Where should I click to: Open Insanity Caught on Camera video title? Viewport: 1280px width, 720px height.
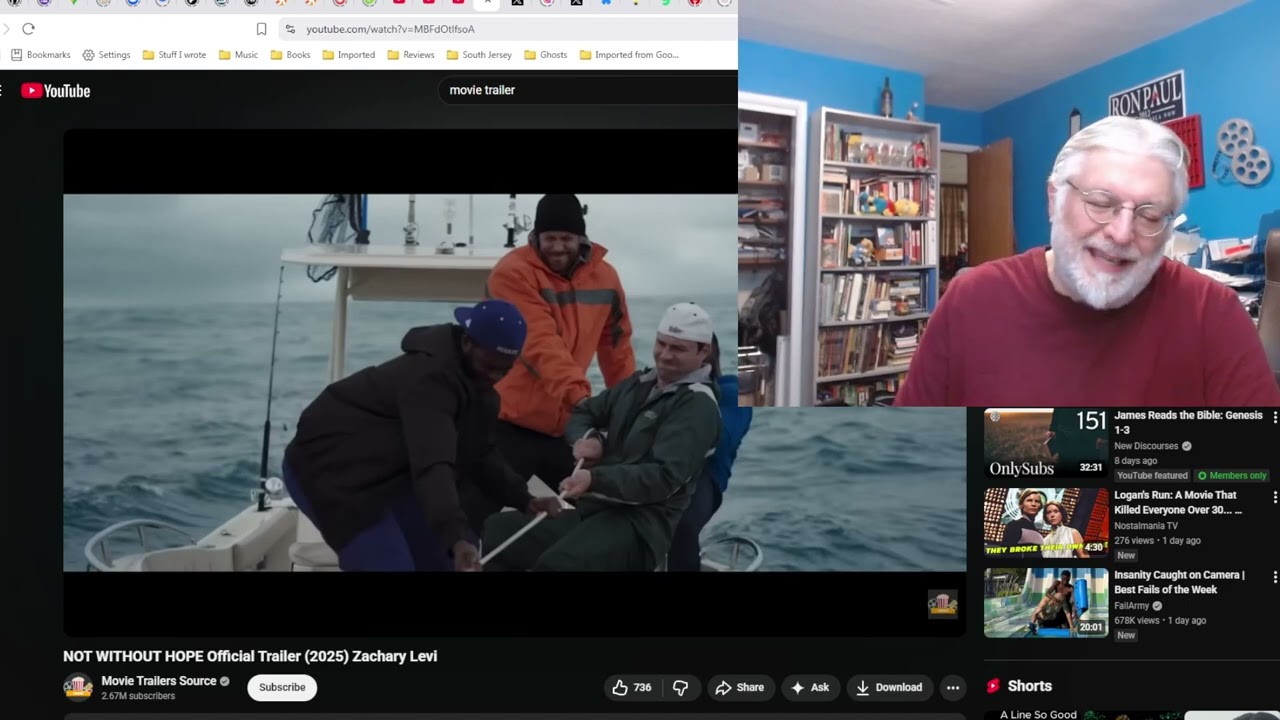(1179, 582)
